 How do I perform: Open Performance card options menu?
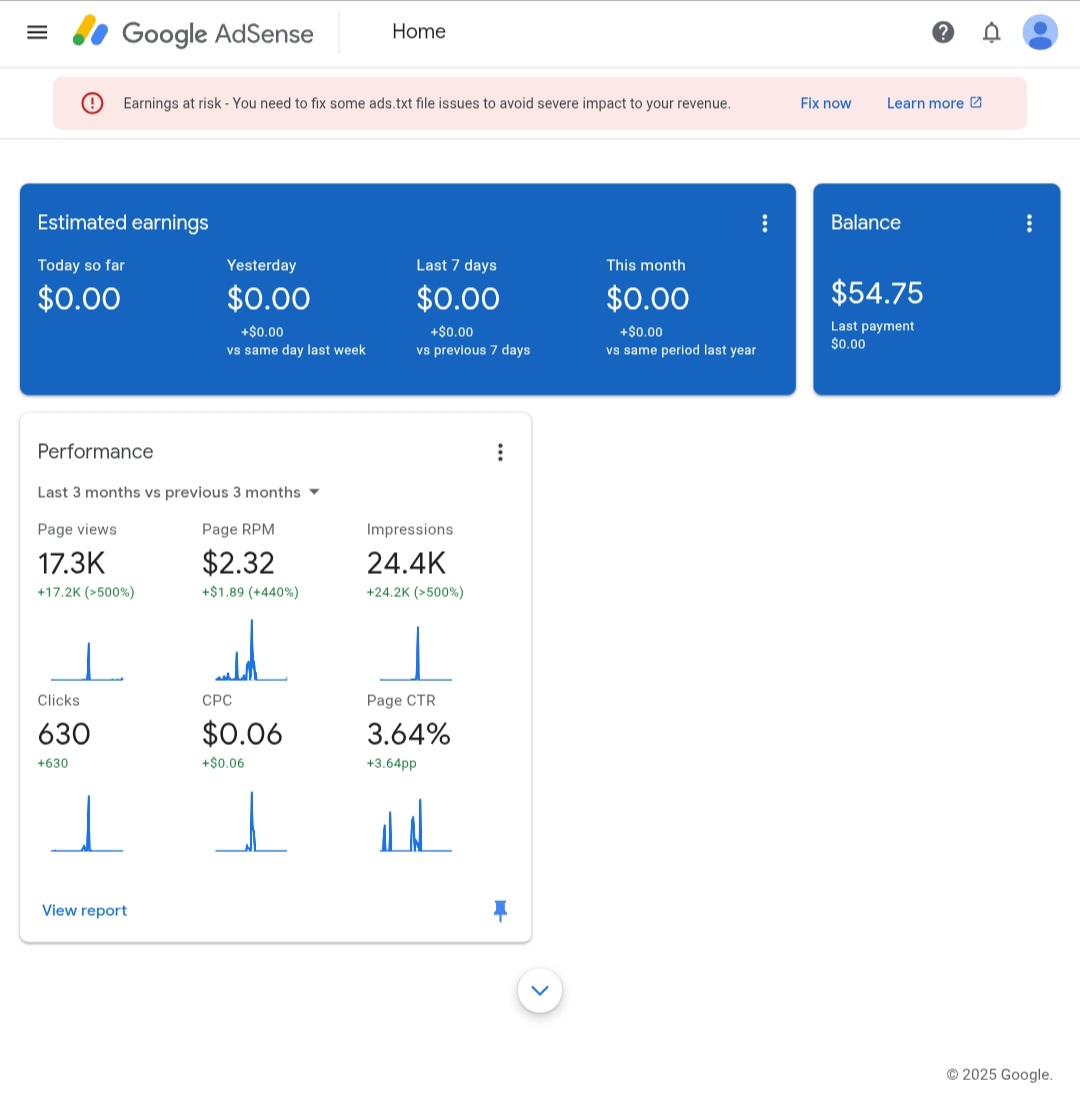(x=500, y=452)
